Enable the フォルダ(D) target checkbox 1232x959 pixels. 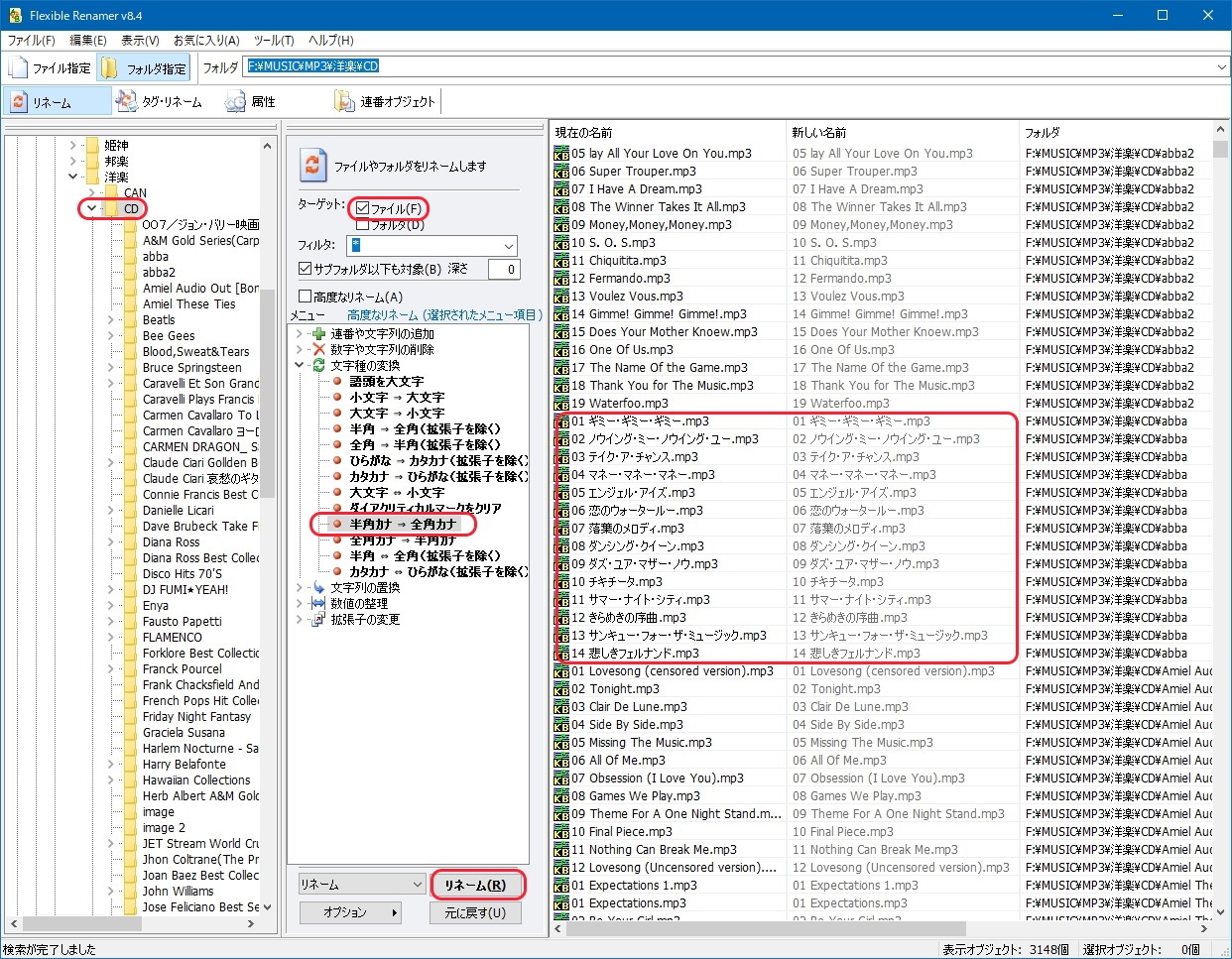click(x=362, y=225)
